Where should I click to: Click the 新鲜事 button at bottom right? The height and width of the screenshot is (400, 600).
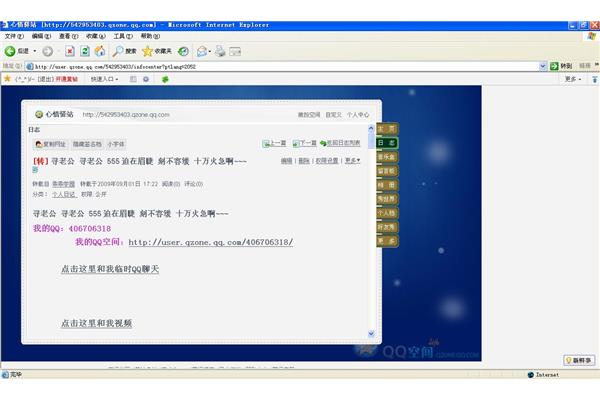[579, 360]
